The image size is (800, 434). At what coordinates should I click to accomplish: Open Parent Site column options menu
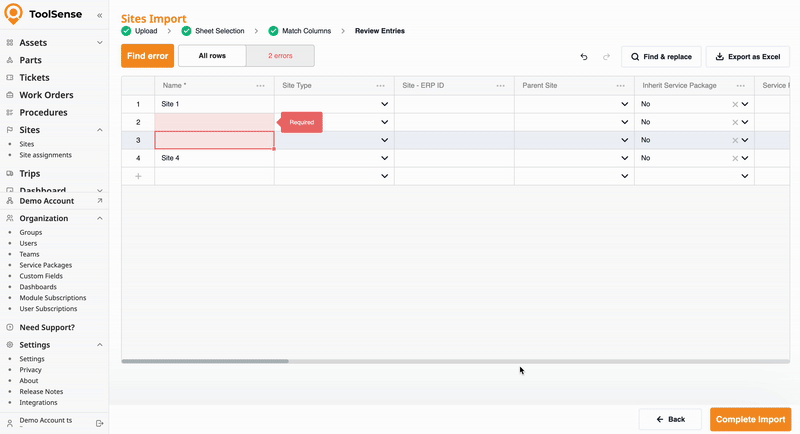pyautogui.click(x=620, y=86)
